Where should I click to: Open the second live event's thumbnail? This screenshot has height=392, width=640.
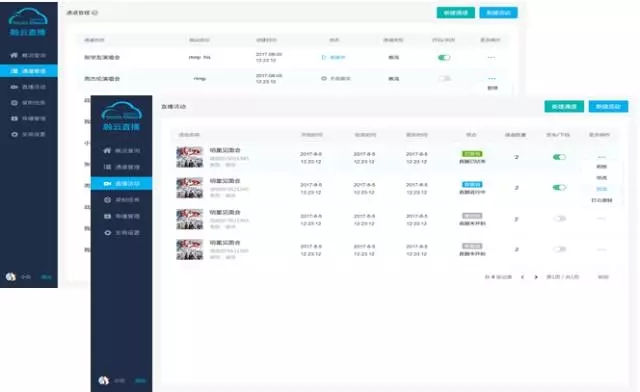pos(189,188)
